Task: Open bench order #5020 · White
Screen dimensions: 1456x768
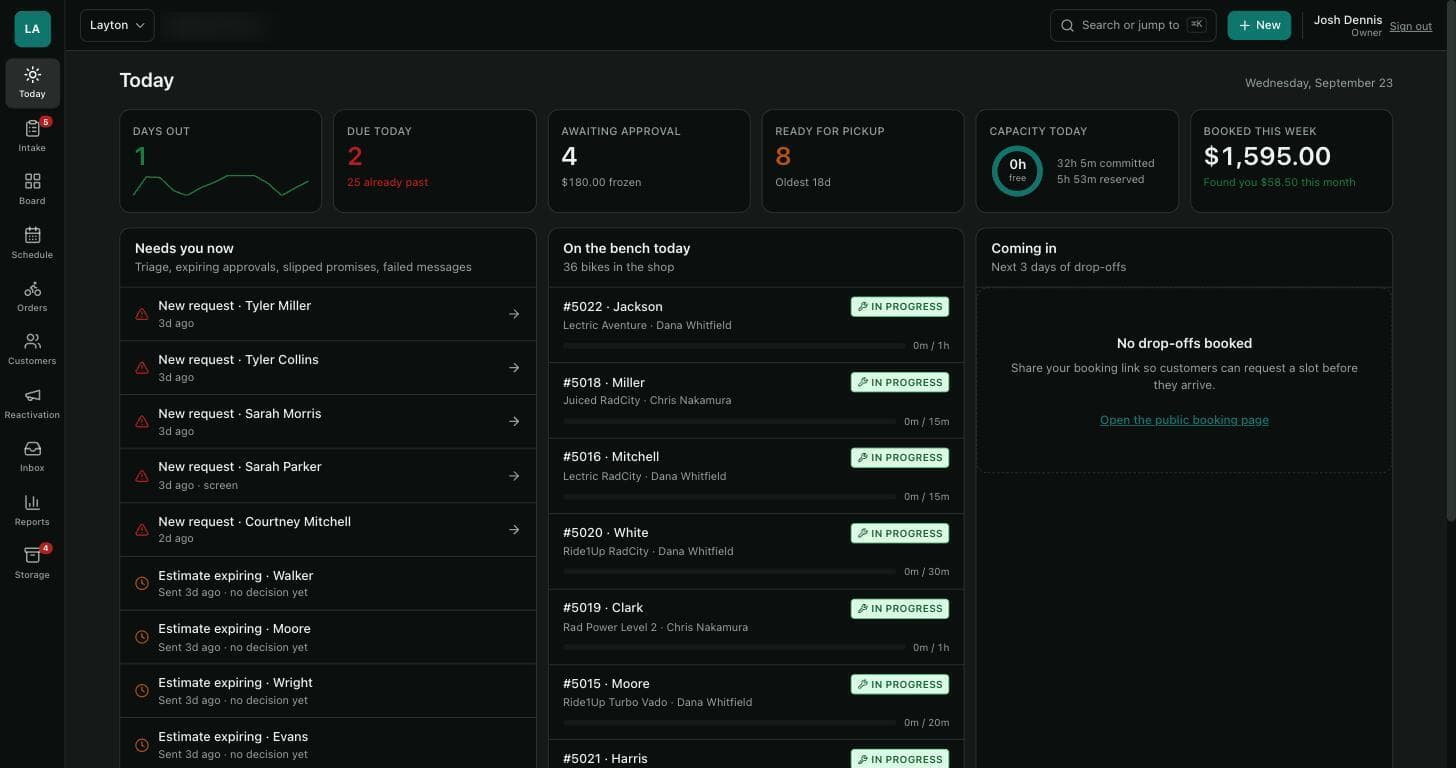Action: pos(756,551)
